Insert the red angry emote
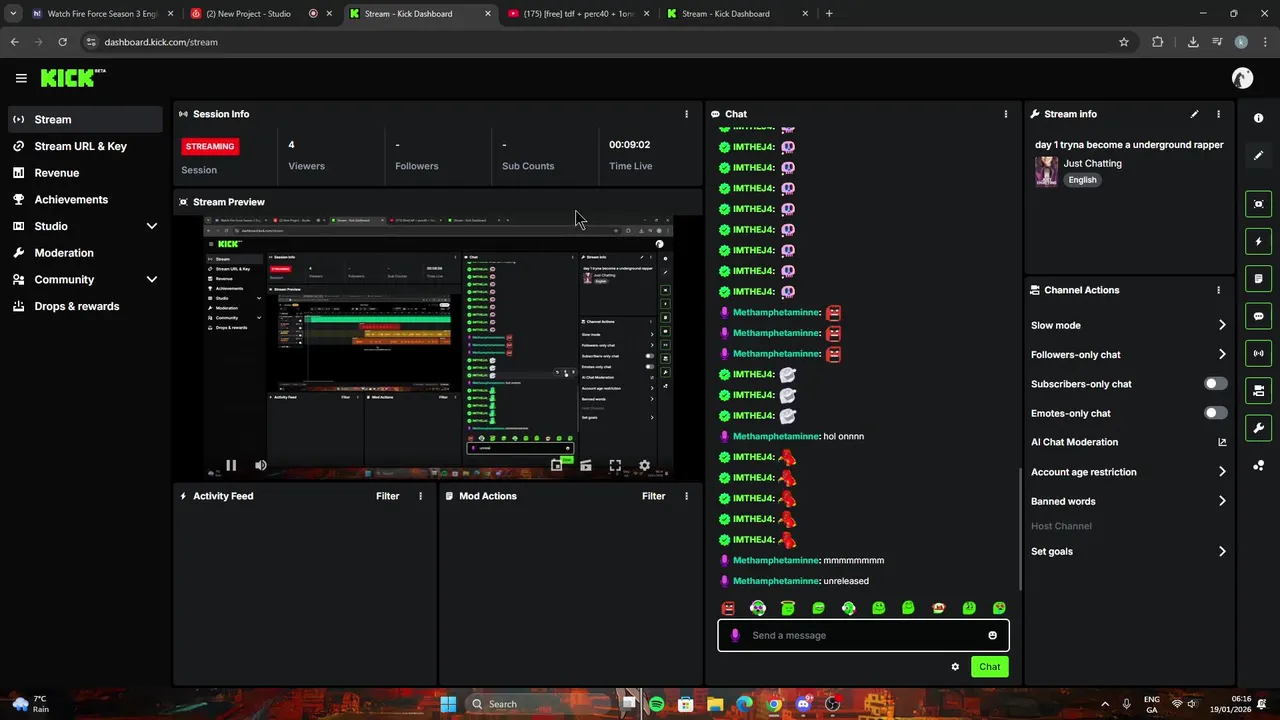Viewport: 1280px width, 720px height. click(x=728, y=608)
